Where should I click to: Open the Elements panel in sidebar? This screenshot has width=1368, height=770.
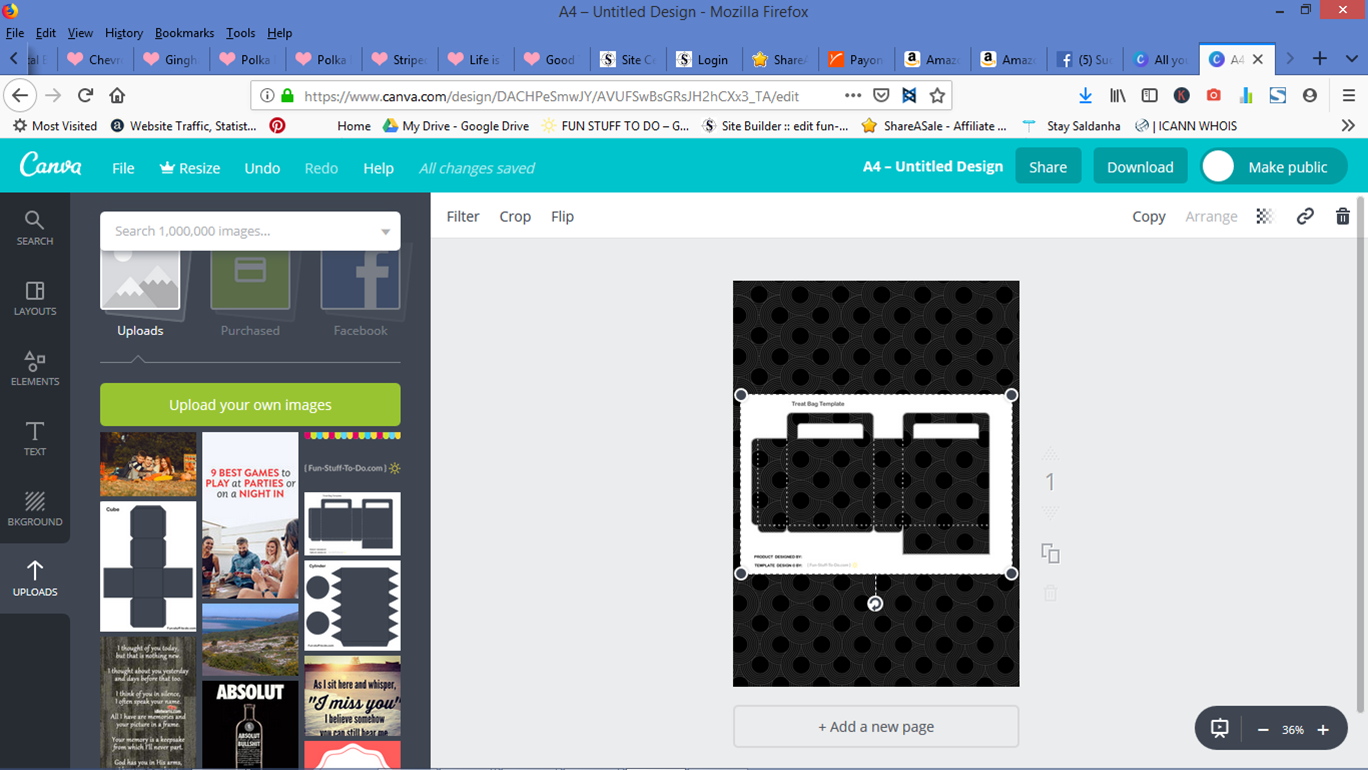(34, 370)
